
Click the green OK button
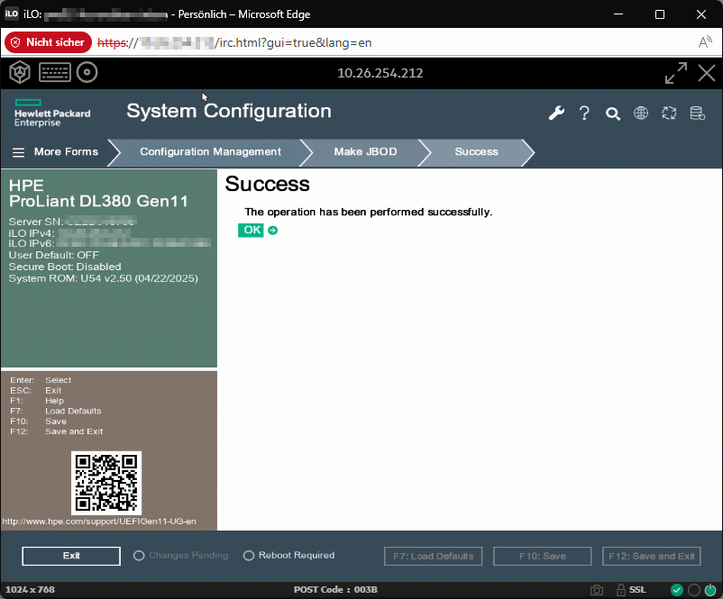[x=251, y=230]
